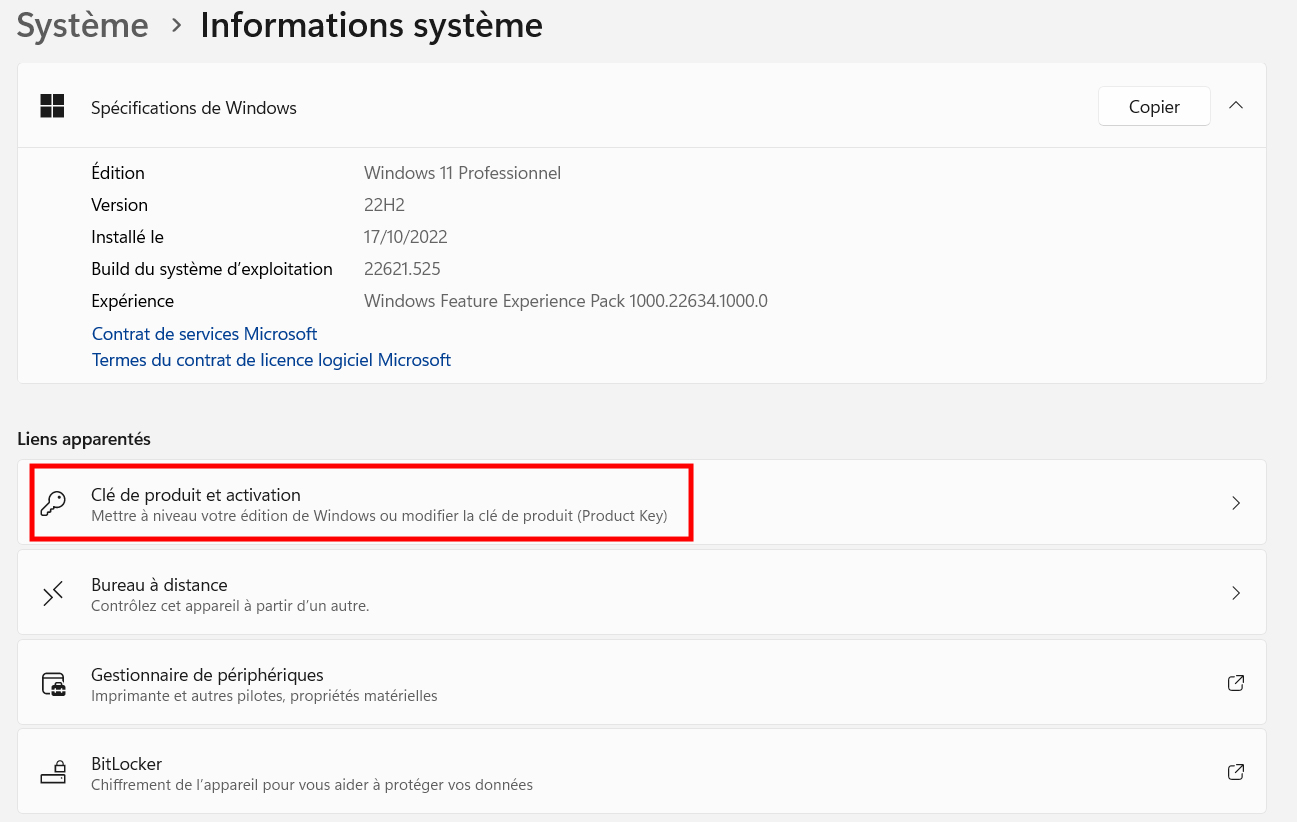Click the Informations système breadcrumb title
1297x822 pixels.
pyautogui.click(x=371, y=25)
